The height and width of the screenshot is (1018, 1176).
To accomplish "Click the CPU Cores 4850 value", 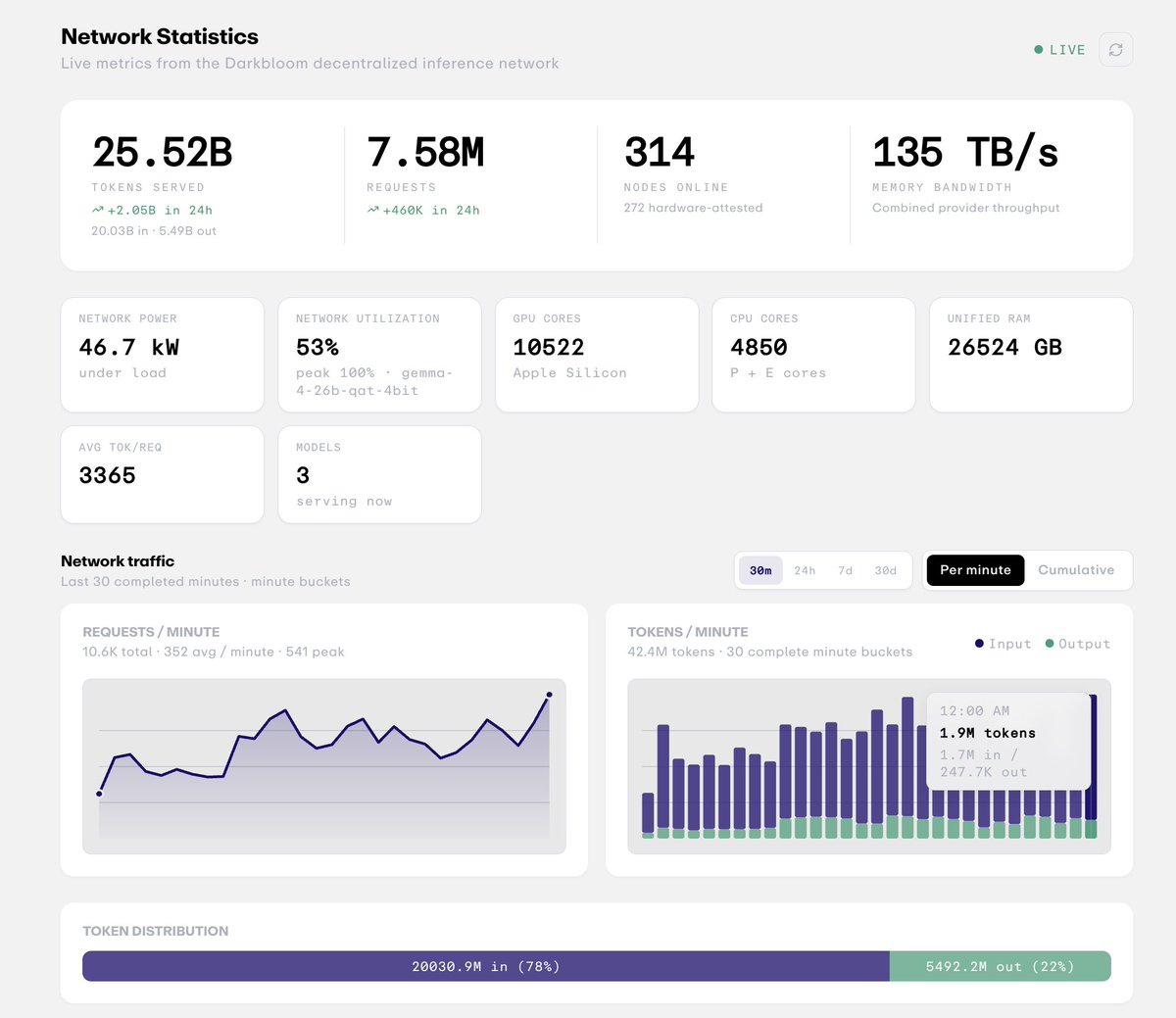I will pos(759,347).
